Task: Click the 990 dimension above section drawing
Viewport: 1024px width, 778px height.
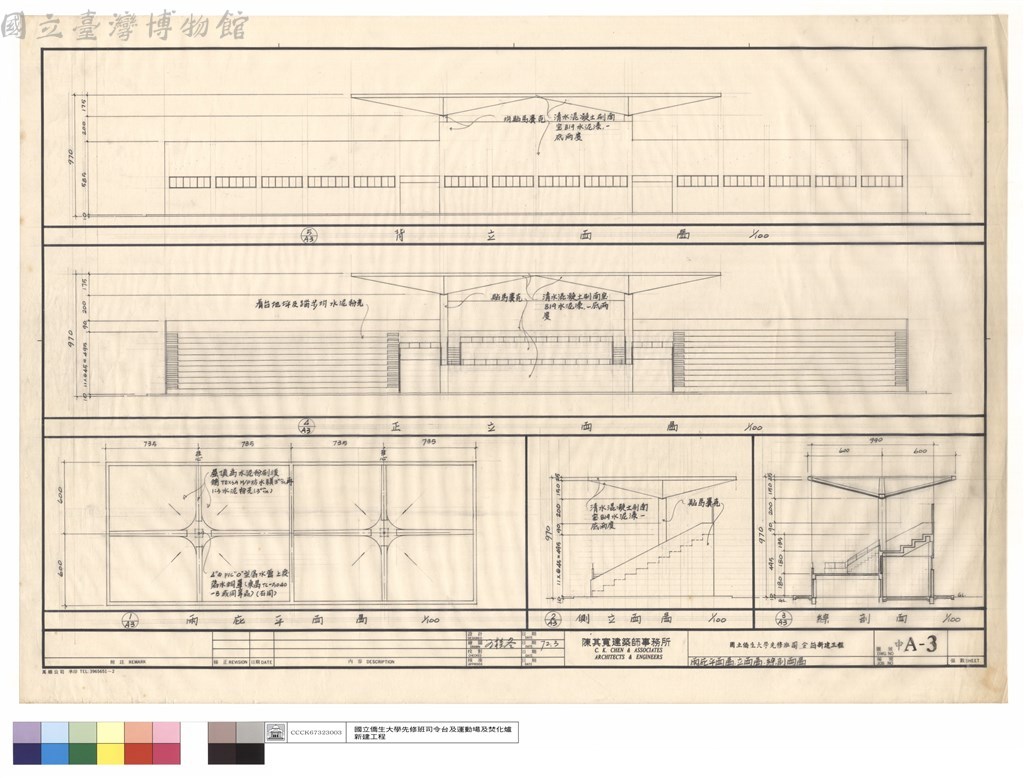Action: [875, 440]
